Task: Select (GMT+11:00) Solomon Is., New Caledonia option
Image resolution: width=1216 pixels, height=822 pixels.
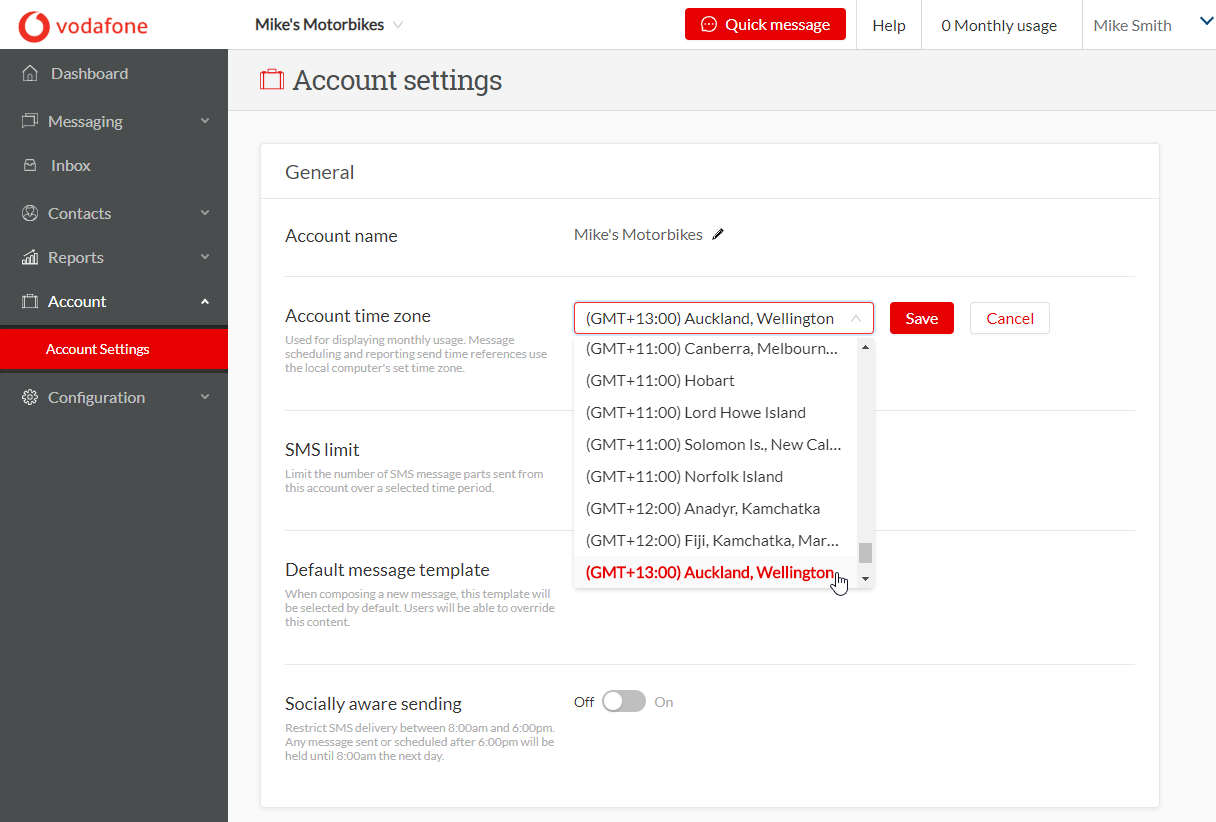Action: pos(716,444)
